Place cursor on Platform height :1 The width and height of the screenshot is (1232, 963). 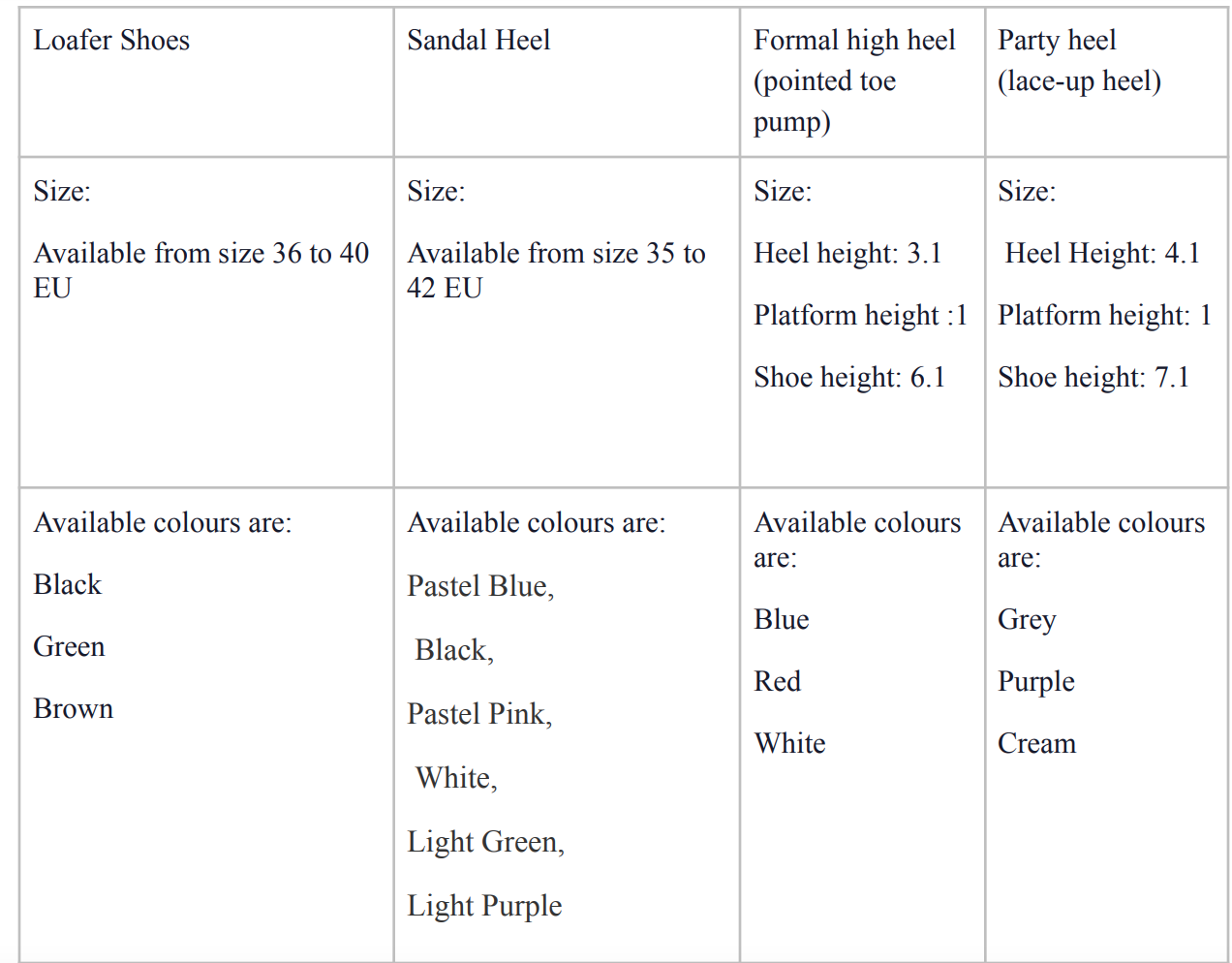pyautogui.click(x=860, y=316)
